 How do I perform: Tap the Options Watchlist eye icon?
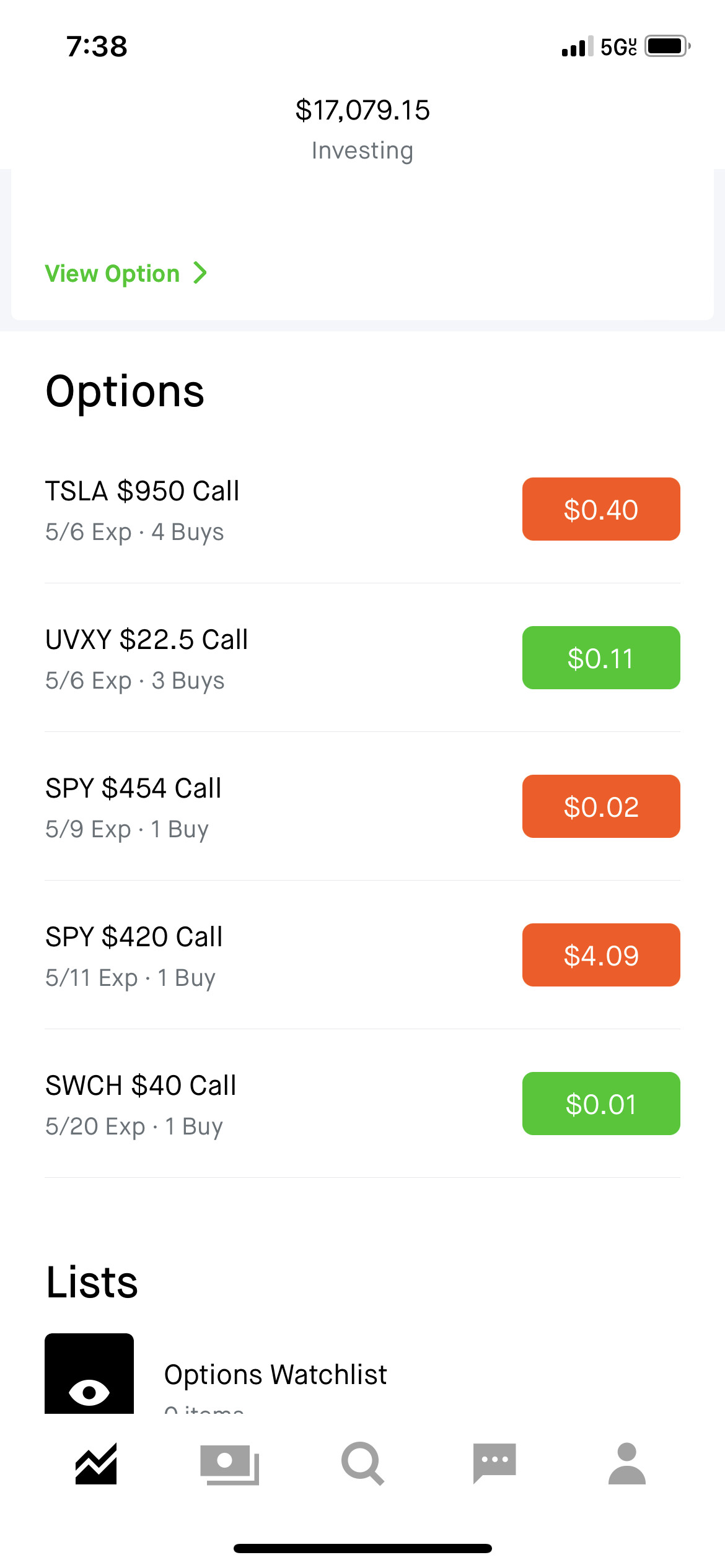[x=89, y=1374]
